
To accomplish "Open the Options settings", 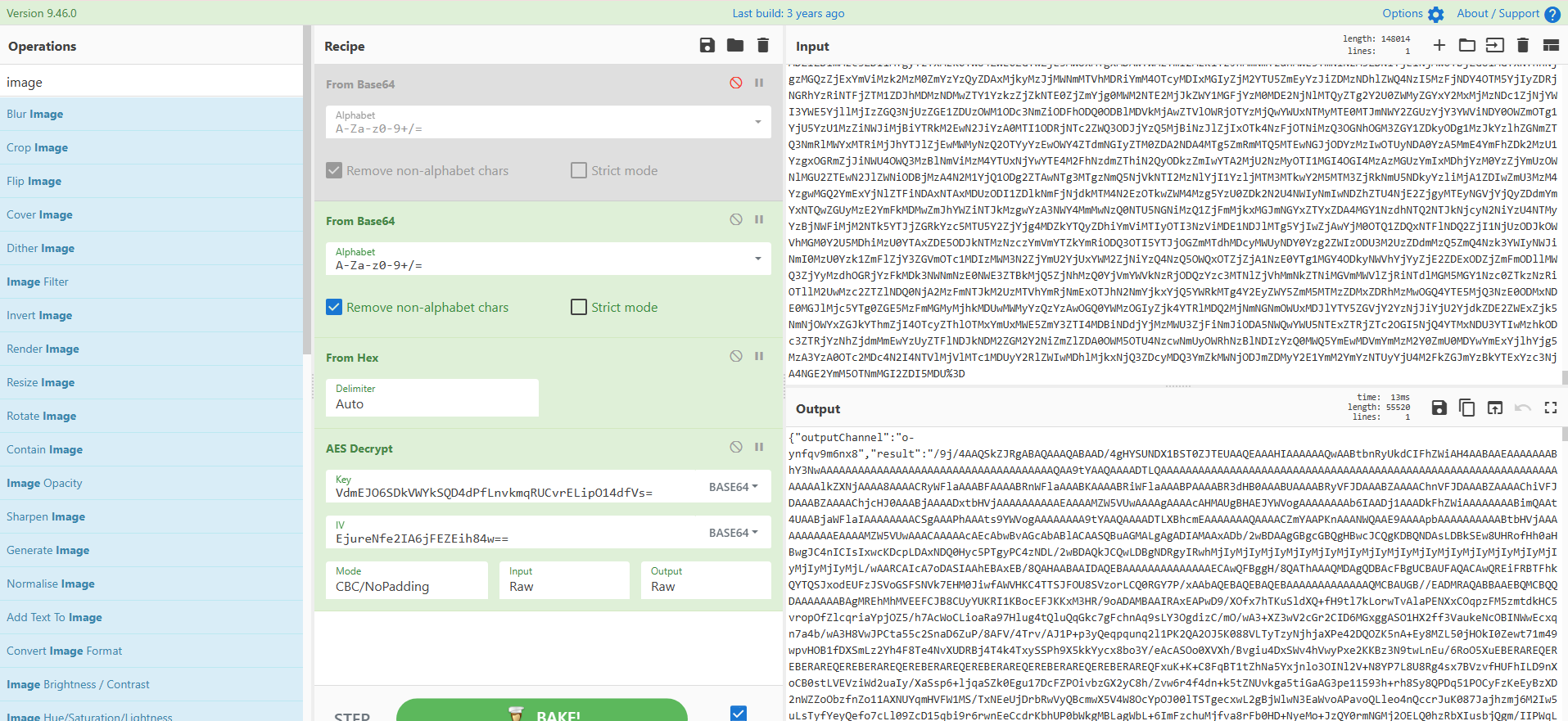I will point(1412,14).
